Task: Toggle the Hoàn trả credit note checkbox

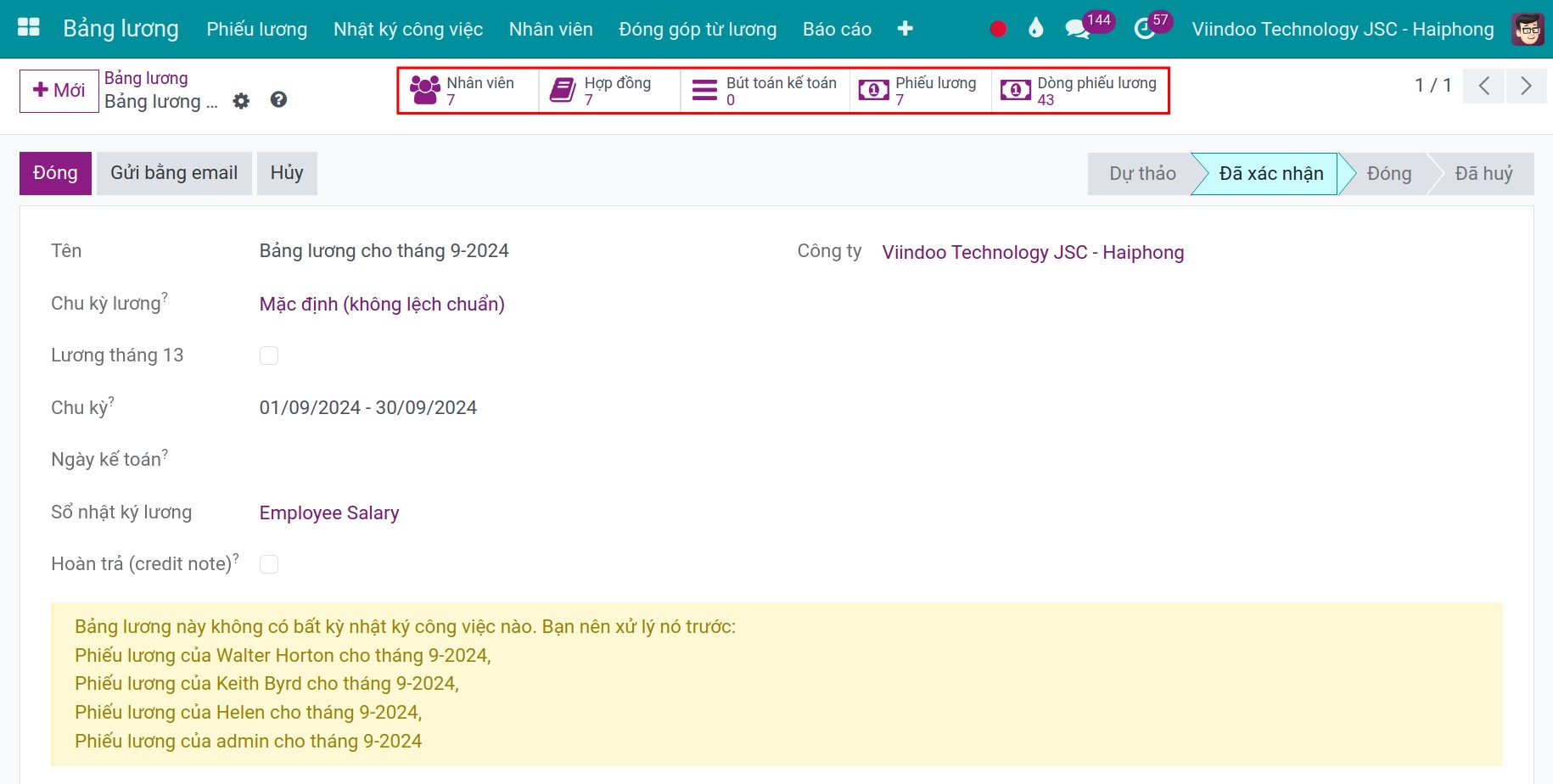Action: (x=269, y=564)
